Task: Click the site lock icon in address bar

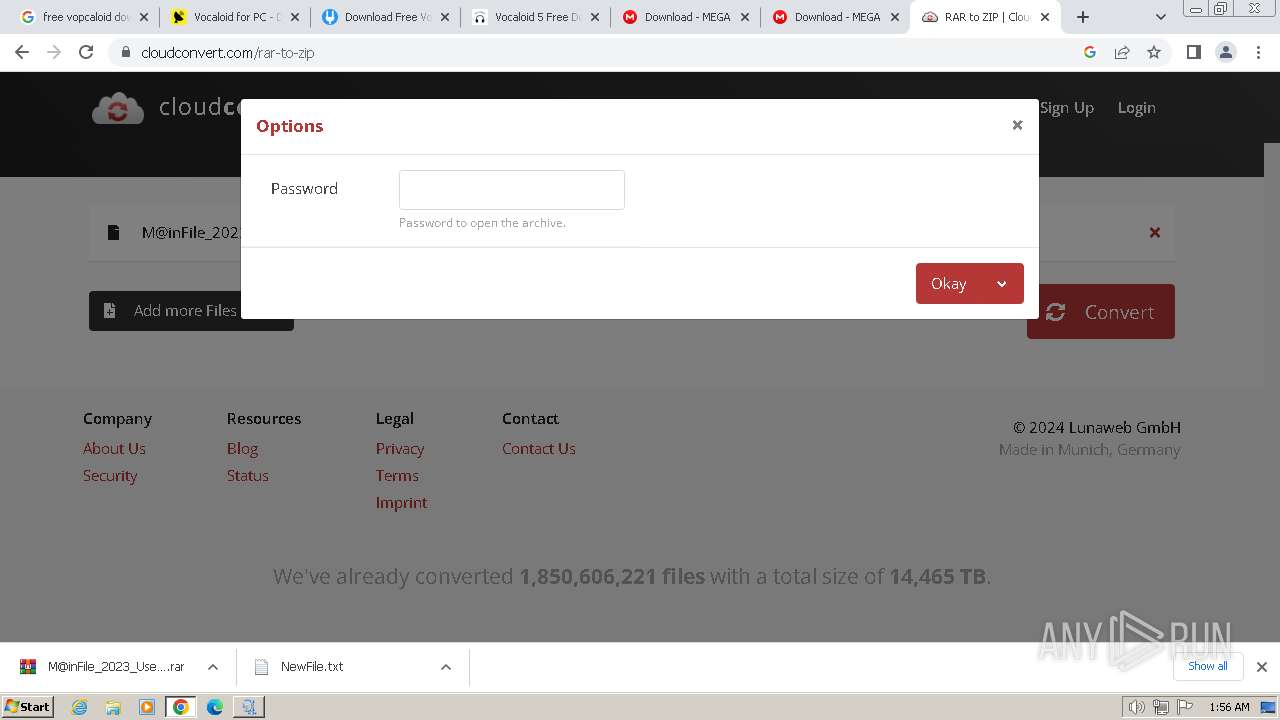Action: (126, 52)
